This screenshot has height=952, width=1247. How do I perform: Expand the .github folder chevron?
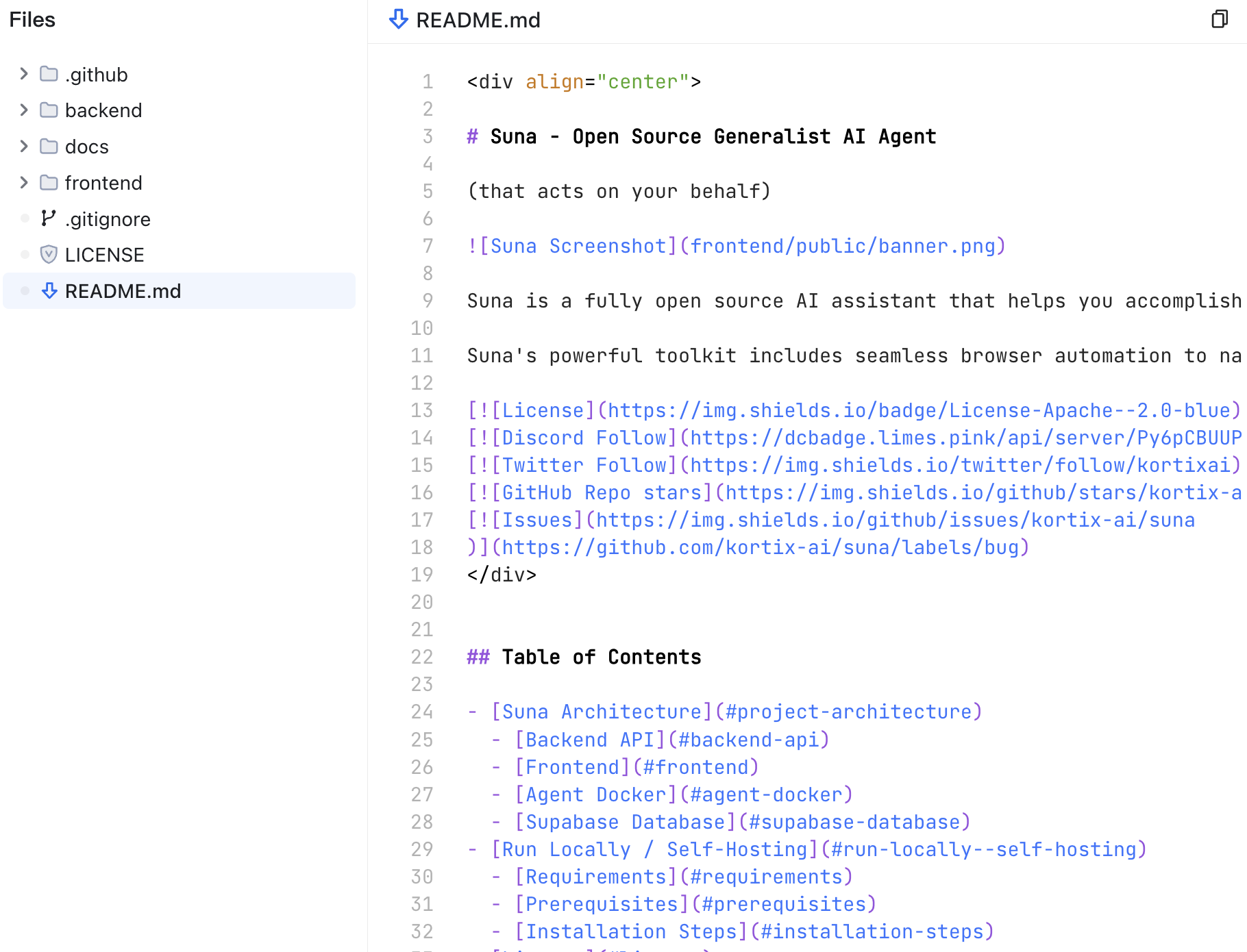(24, 74)
